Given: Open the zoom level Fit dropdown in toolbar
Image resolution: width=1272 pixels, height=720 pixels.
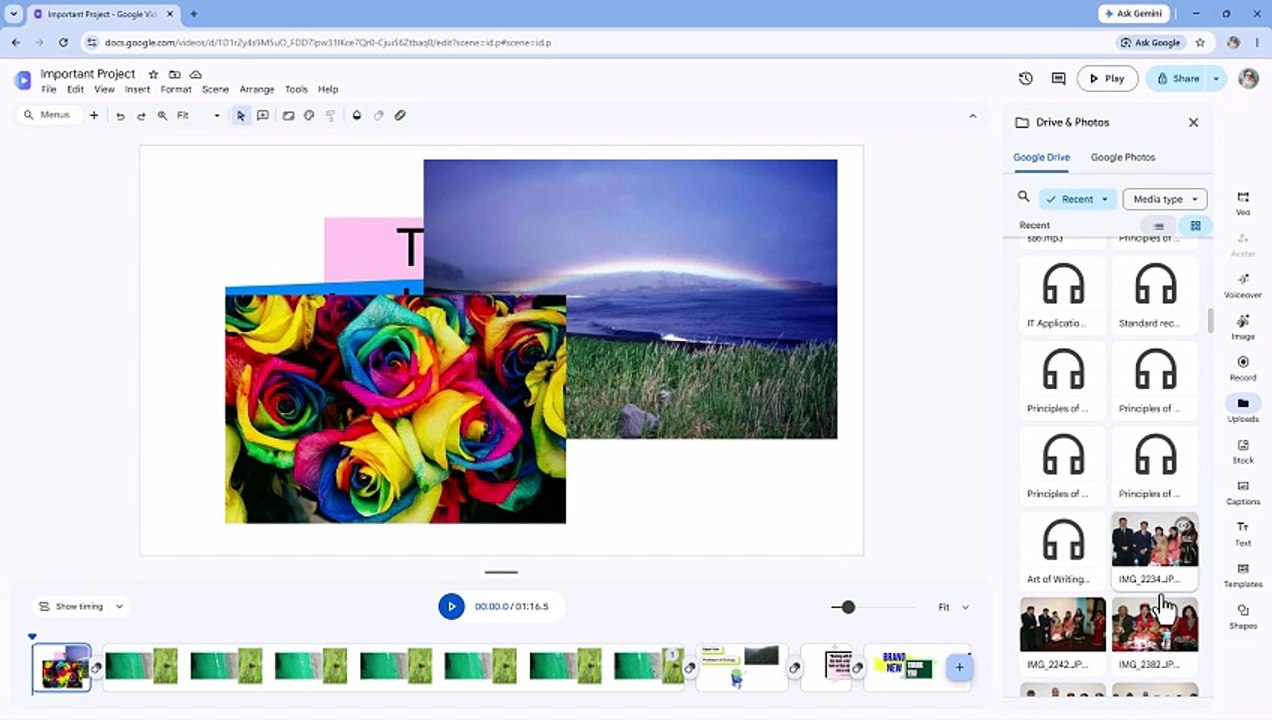Looking at the screenshot, I should pyautogui.click(x=198, y=116).
